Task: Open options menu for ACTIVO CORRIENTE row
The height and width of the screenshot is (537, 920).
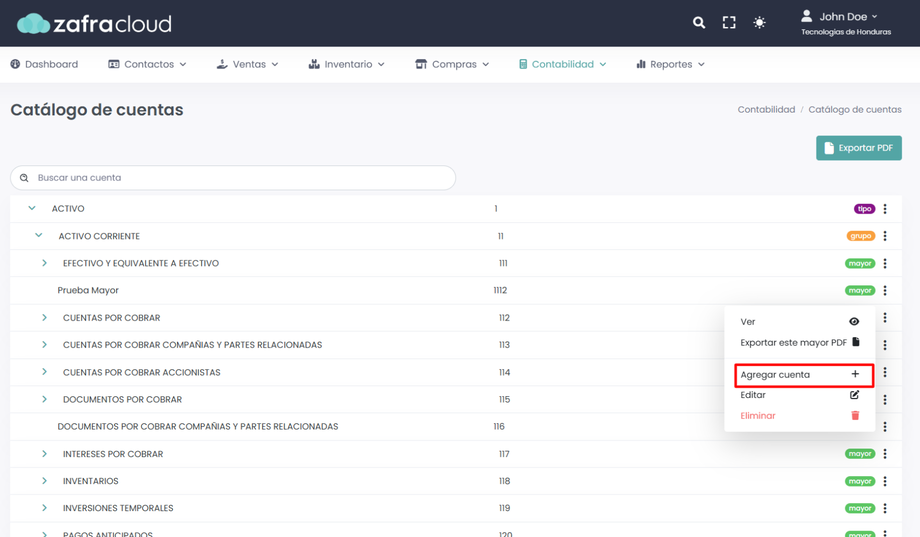Action: (885, 236)
